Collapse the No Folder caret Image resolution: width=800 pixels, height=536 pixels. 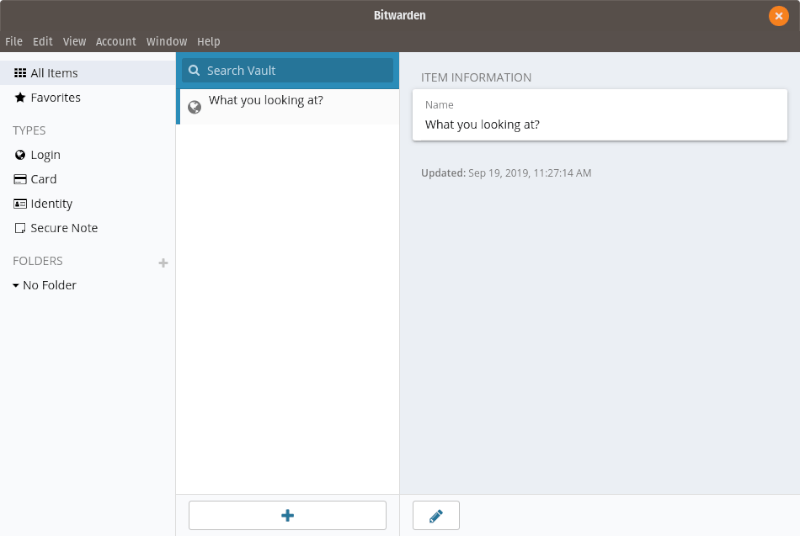(x=16, y=286)
